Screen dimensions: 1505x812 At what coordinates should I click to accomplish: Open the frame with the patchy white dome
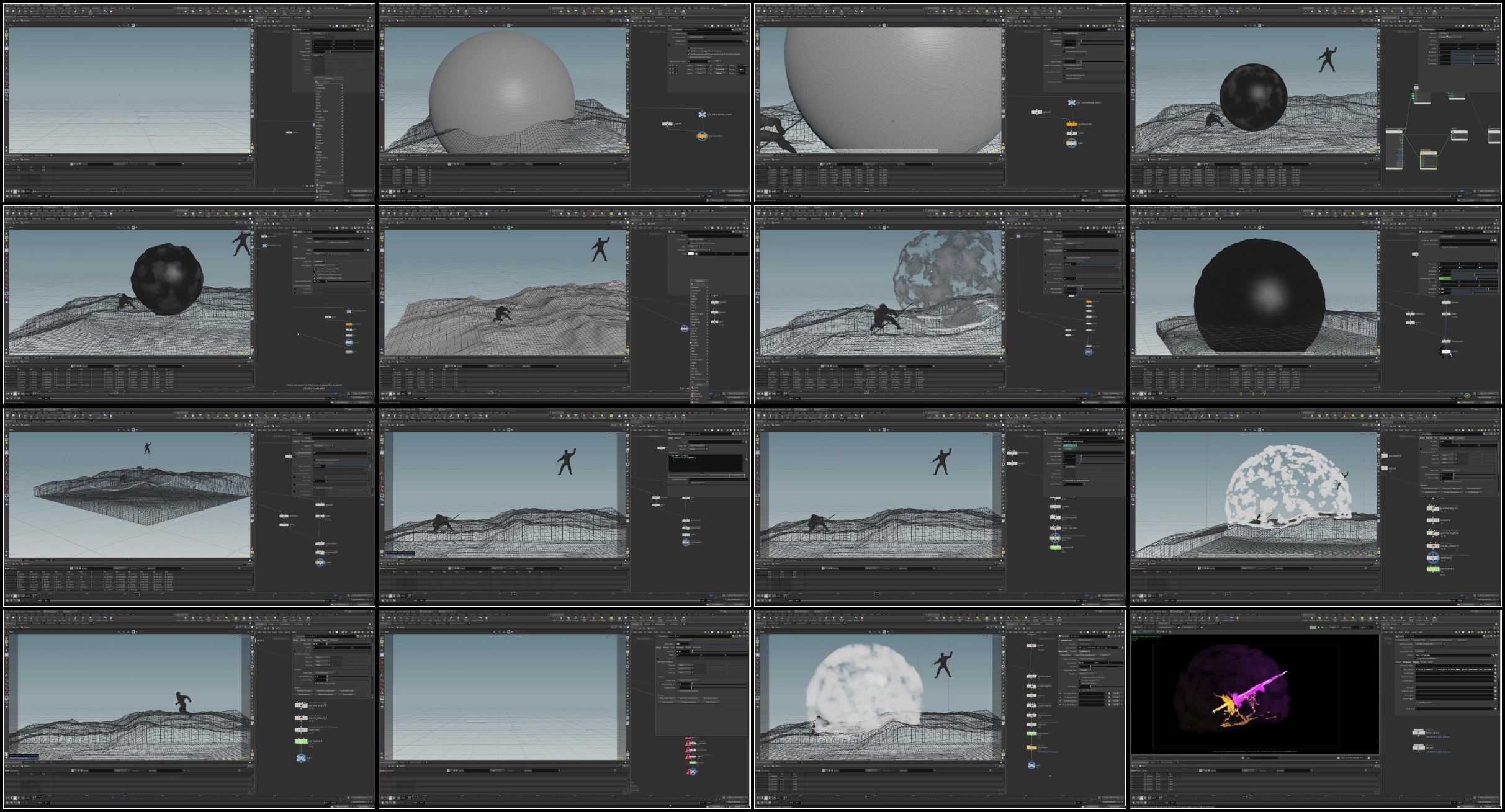point(1316,507)
